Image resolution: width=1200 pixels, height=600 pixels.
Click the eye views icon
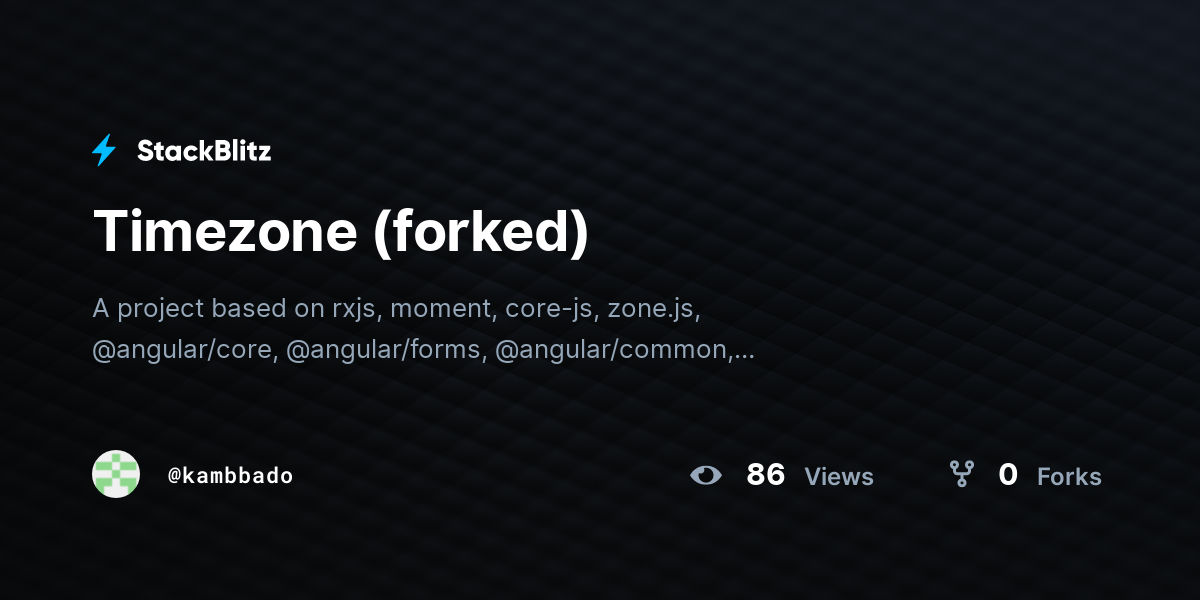[706, 475]
